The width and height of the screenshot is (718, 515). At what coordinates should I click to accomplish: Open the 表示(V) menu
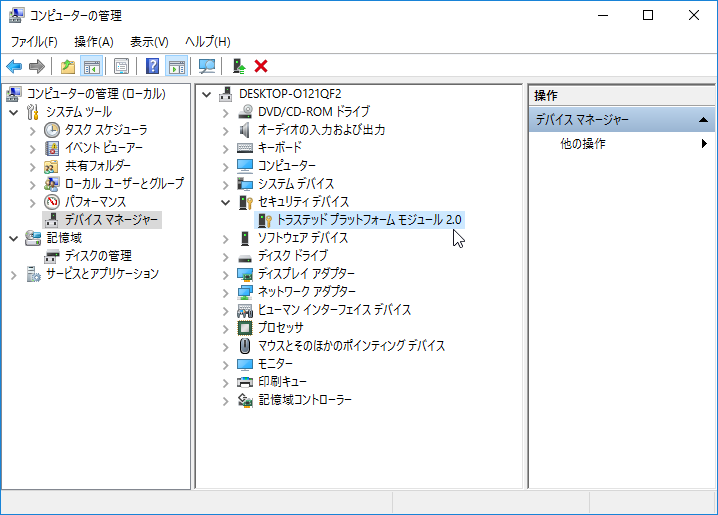pyautogui.click(x=149, y=42)
